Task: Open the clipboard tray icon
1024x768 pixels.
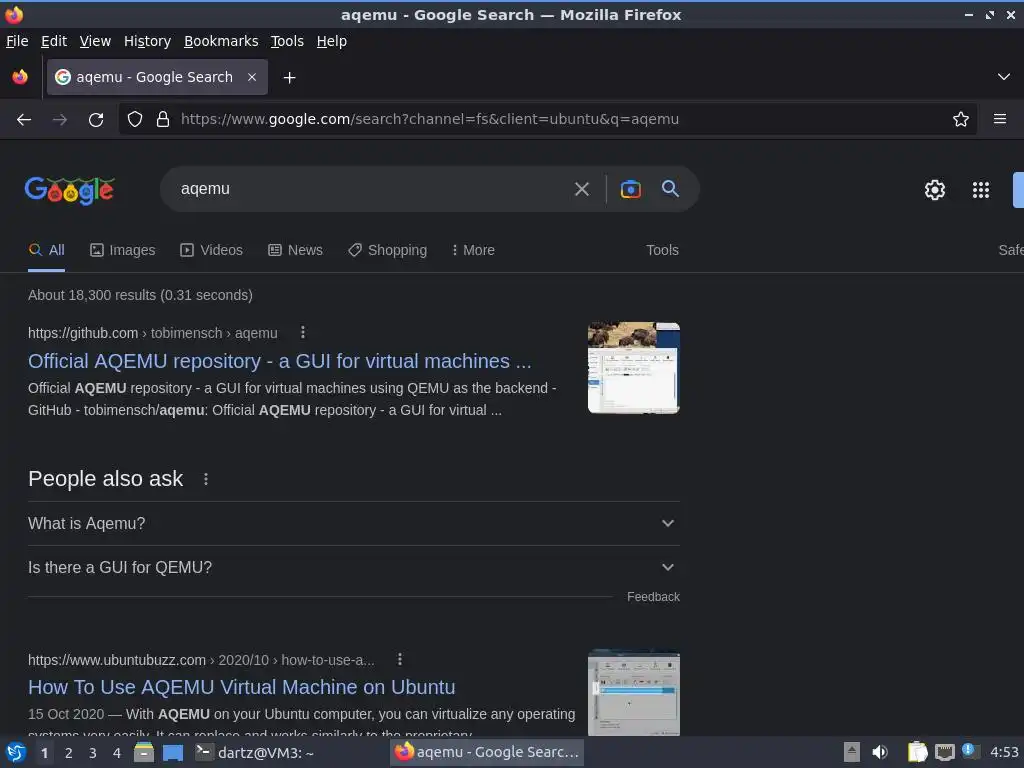Action: pyautogui.click(x=918, y=752)
